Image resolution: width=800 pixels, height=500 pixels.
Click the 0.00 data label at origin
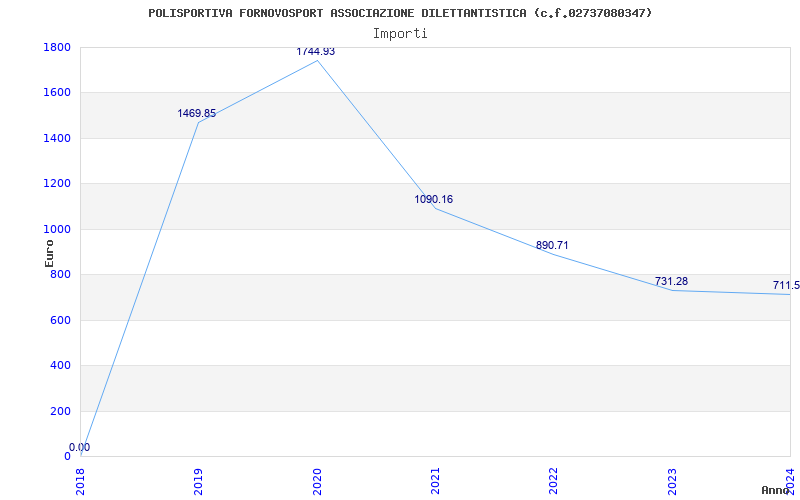coord(80,447)
